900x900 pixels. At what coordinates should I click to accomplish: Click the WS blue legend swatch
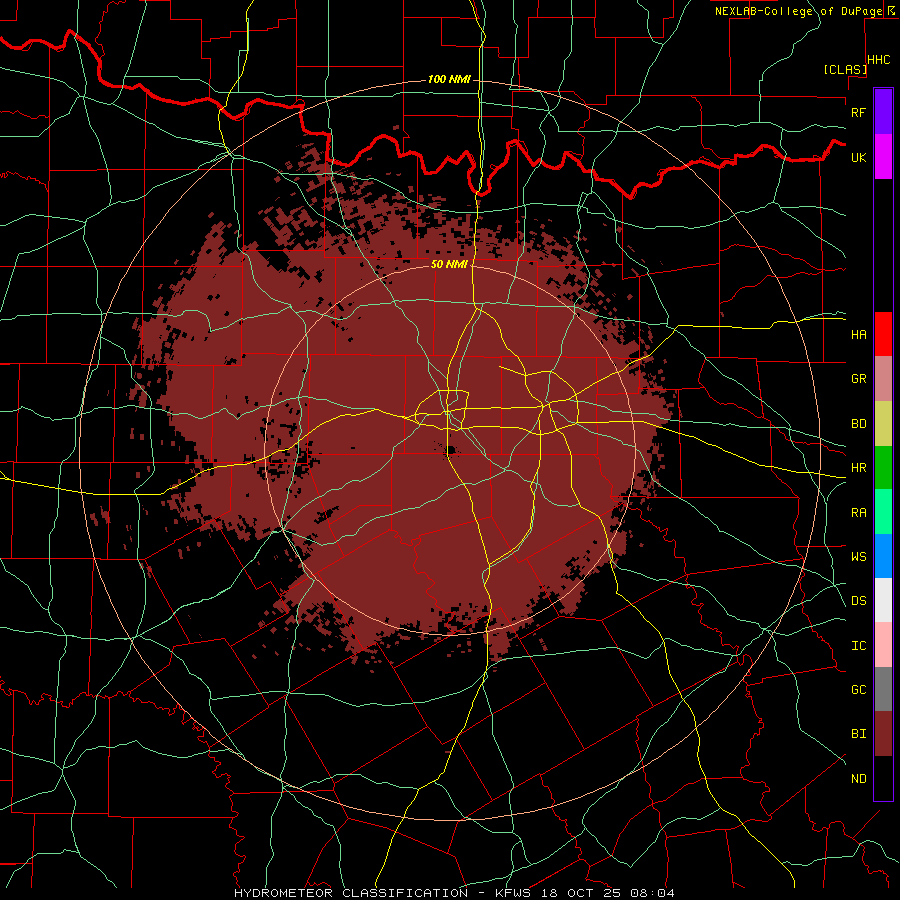pyautogui.click(x=883, y=556)
